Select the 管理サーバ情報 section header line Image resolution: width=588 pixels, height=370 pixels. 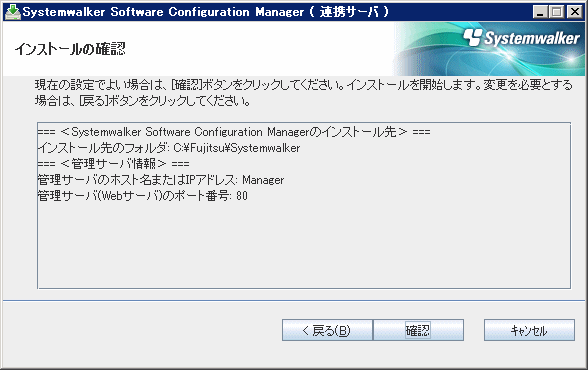click(114, 164)
